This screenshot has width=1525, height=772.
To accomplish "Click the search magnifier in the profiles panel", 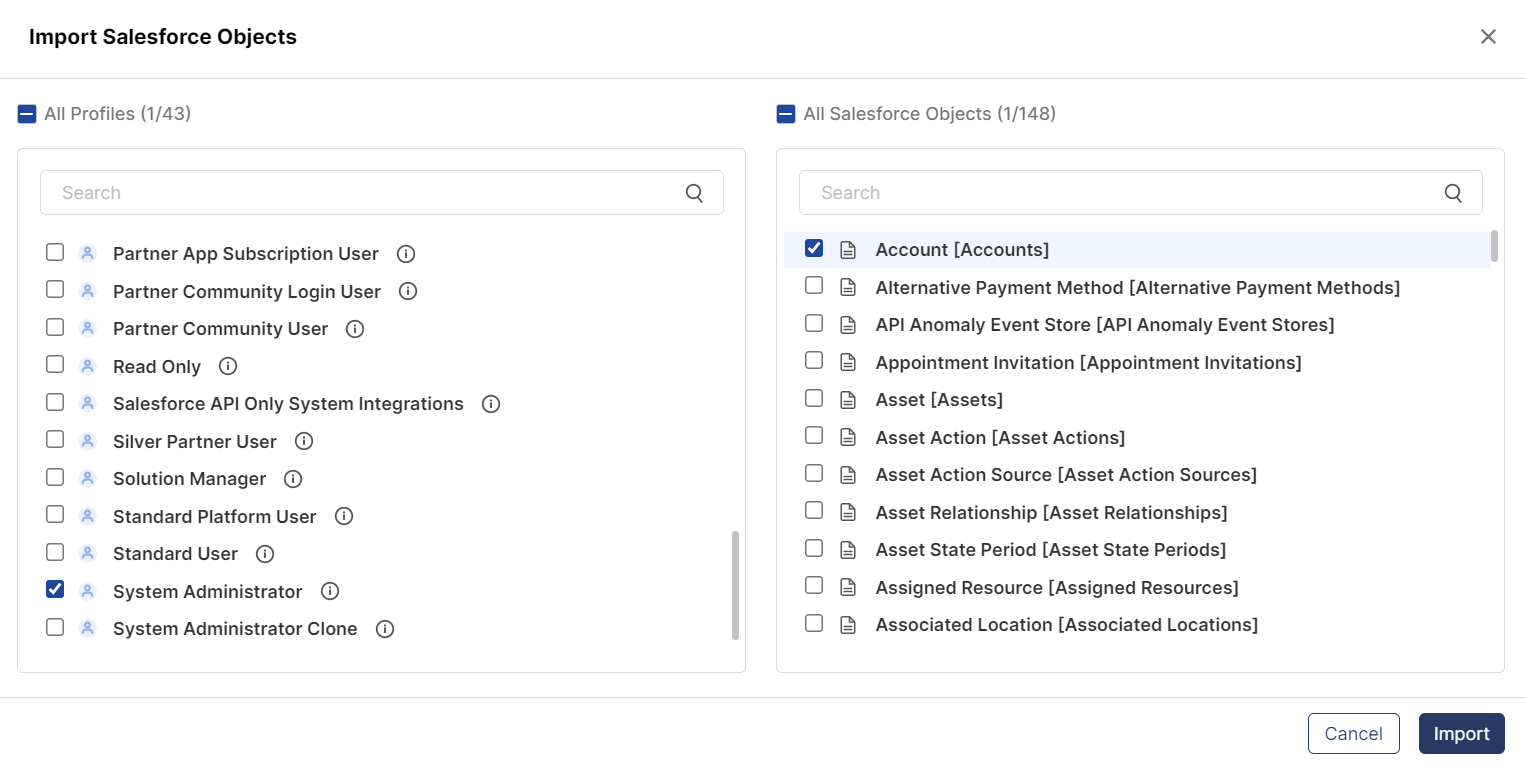I will coord(695,193).
